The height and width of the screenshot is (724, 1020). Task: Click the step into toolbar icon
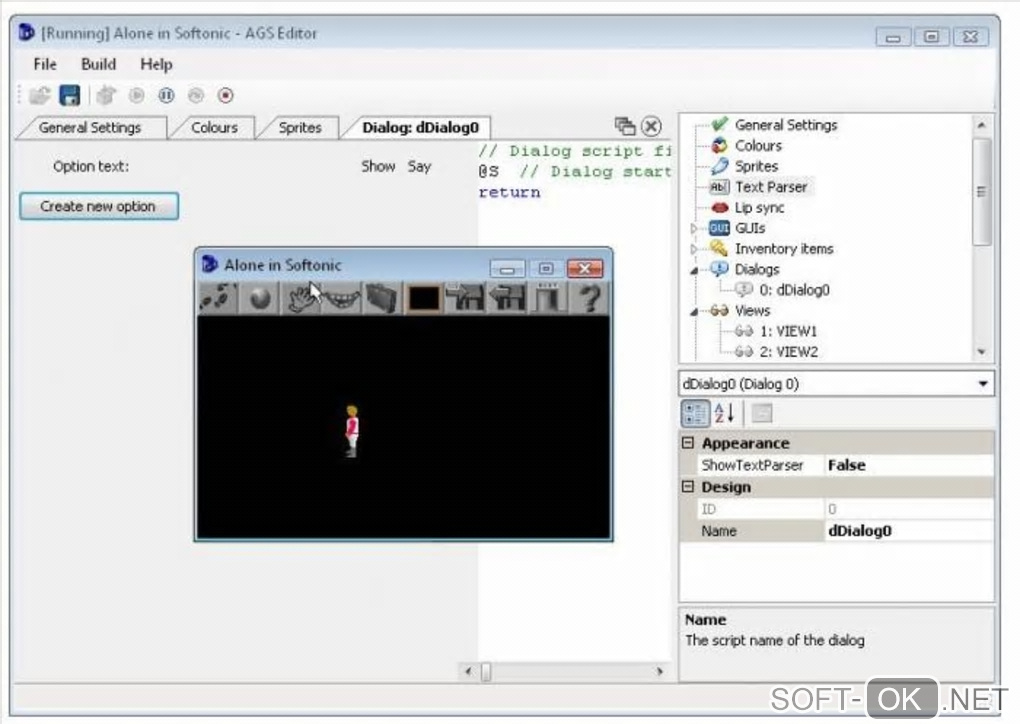point(196,96)
